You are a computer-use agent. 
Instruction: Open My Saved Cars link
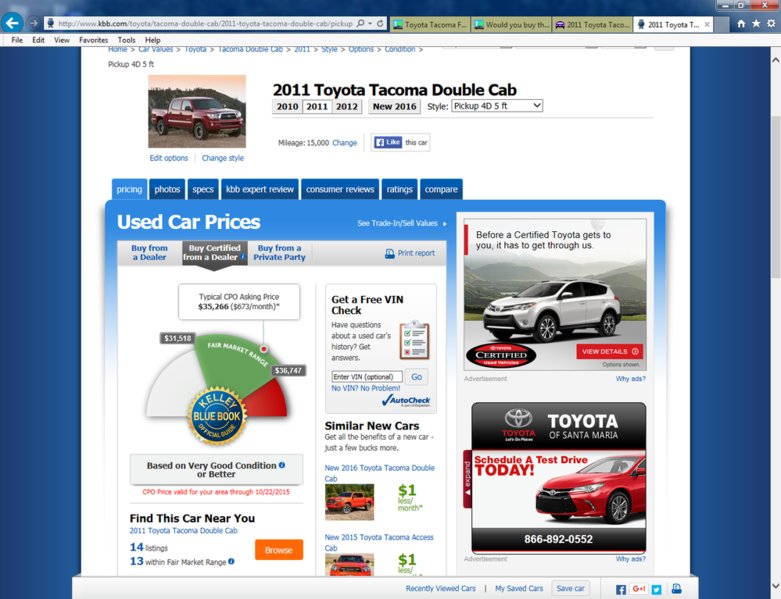(x=519, y=589)
